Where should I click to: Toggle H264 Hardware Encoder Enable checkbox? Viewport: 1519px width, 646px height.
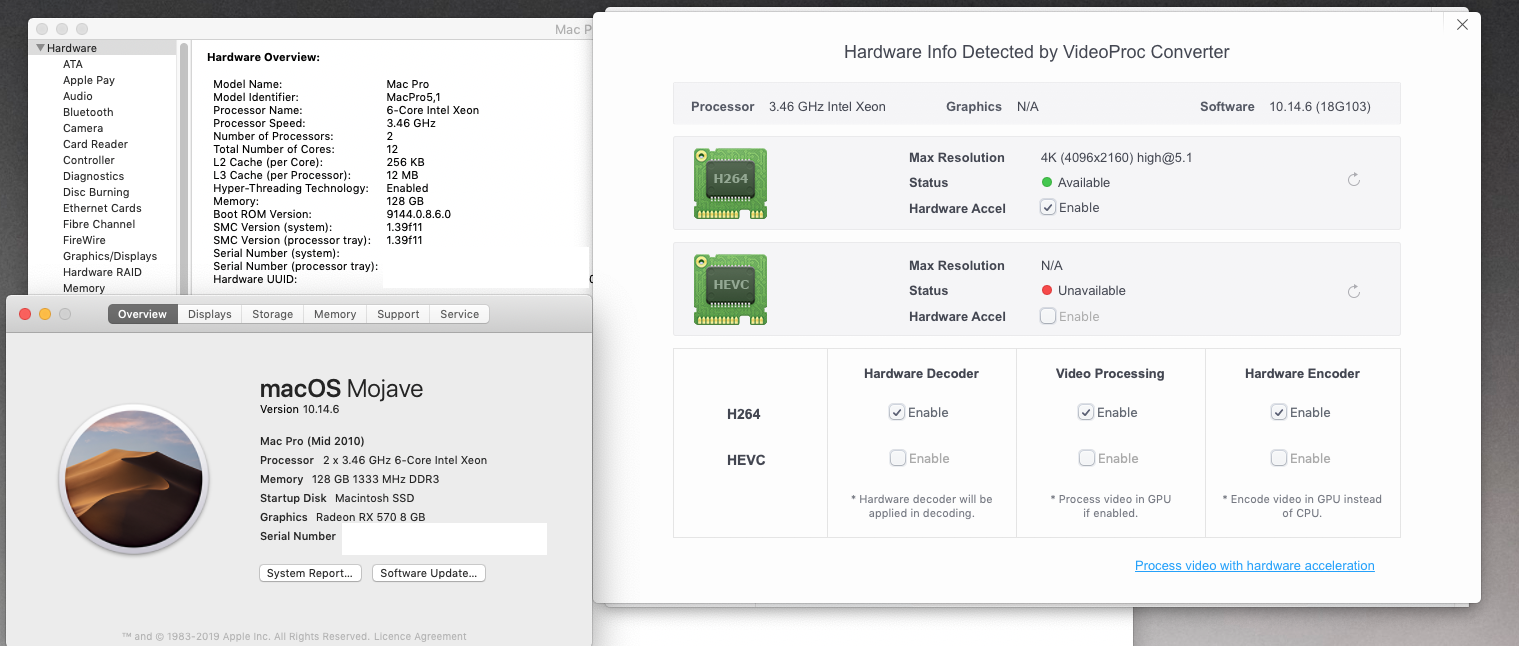click(x=1279, y=412)
